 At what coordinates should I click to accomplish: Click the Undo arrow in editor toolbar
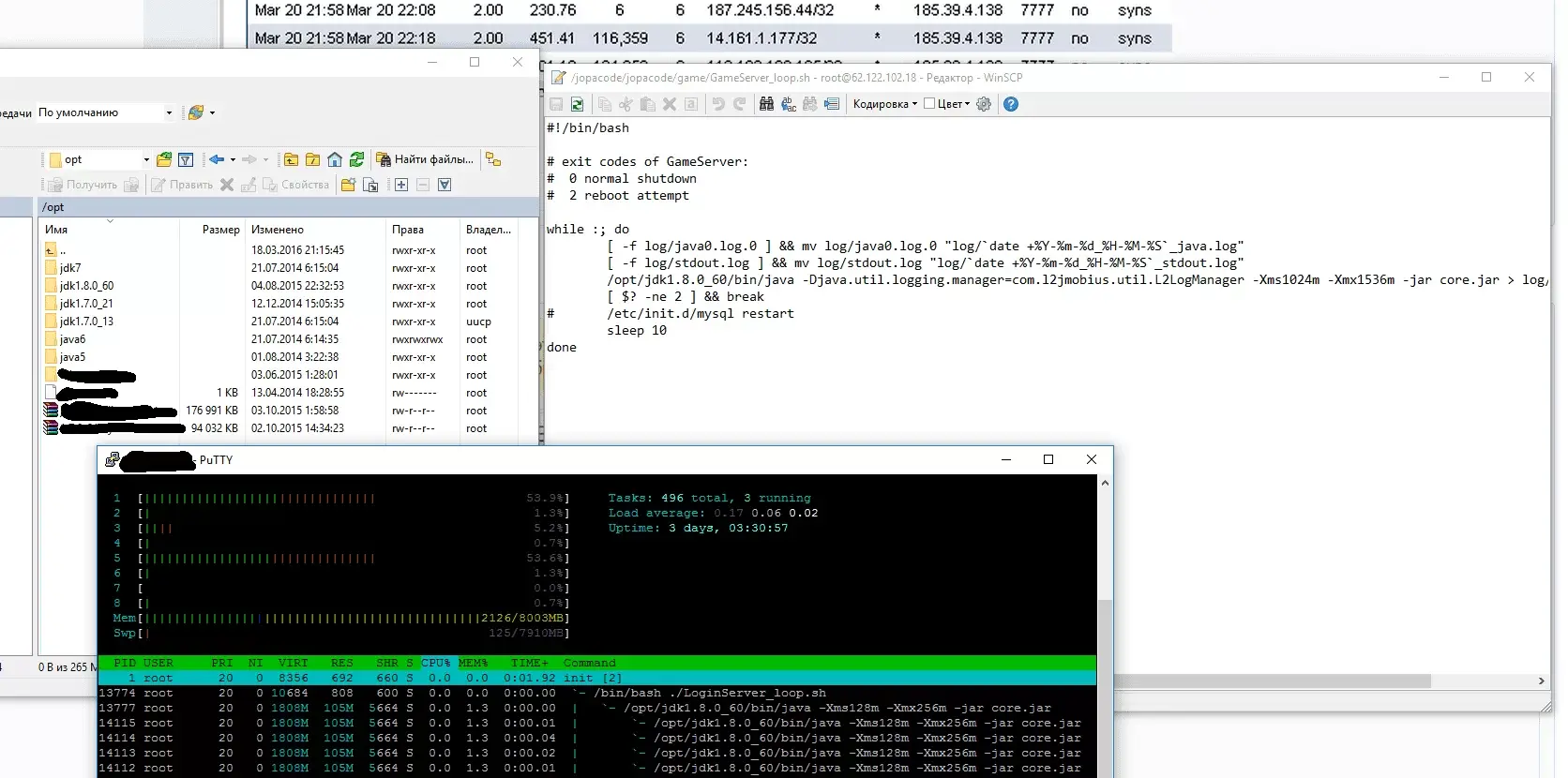(x=718, y=104)
